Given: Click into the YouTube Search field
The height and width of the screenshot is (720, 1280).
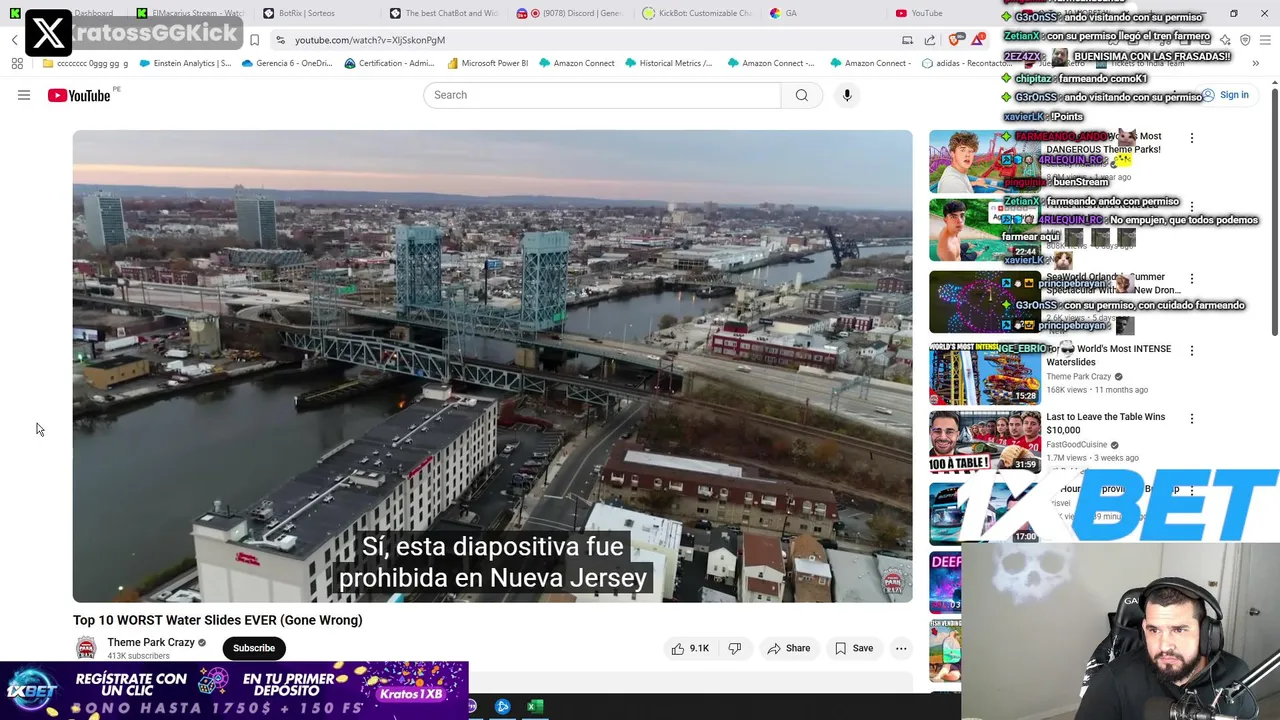Looking at the screenshot, I should click(x=602, y=95).
